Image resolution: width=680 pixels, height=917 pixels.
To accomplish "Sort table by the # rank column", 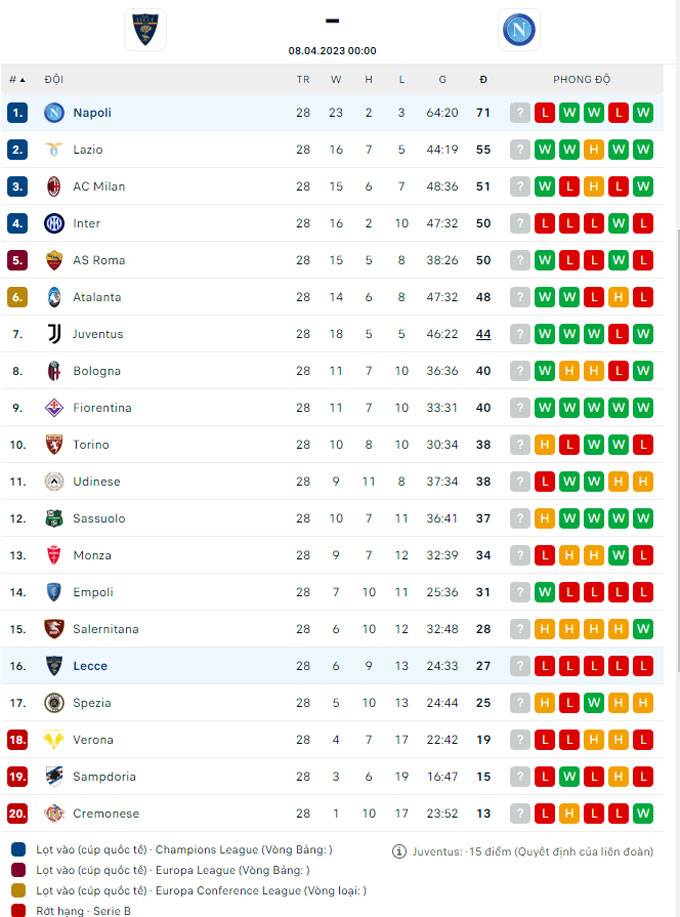I will coord(17,79).
